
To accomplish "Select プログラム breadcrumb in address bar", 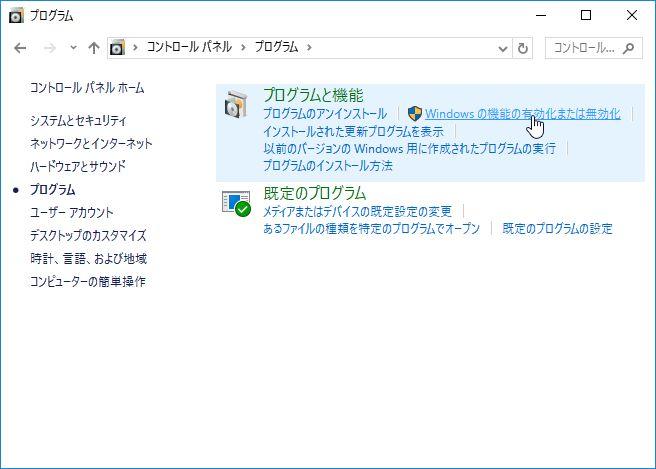I will 277,47.
